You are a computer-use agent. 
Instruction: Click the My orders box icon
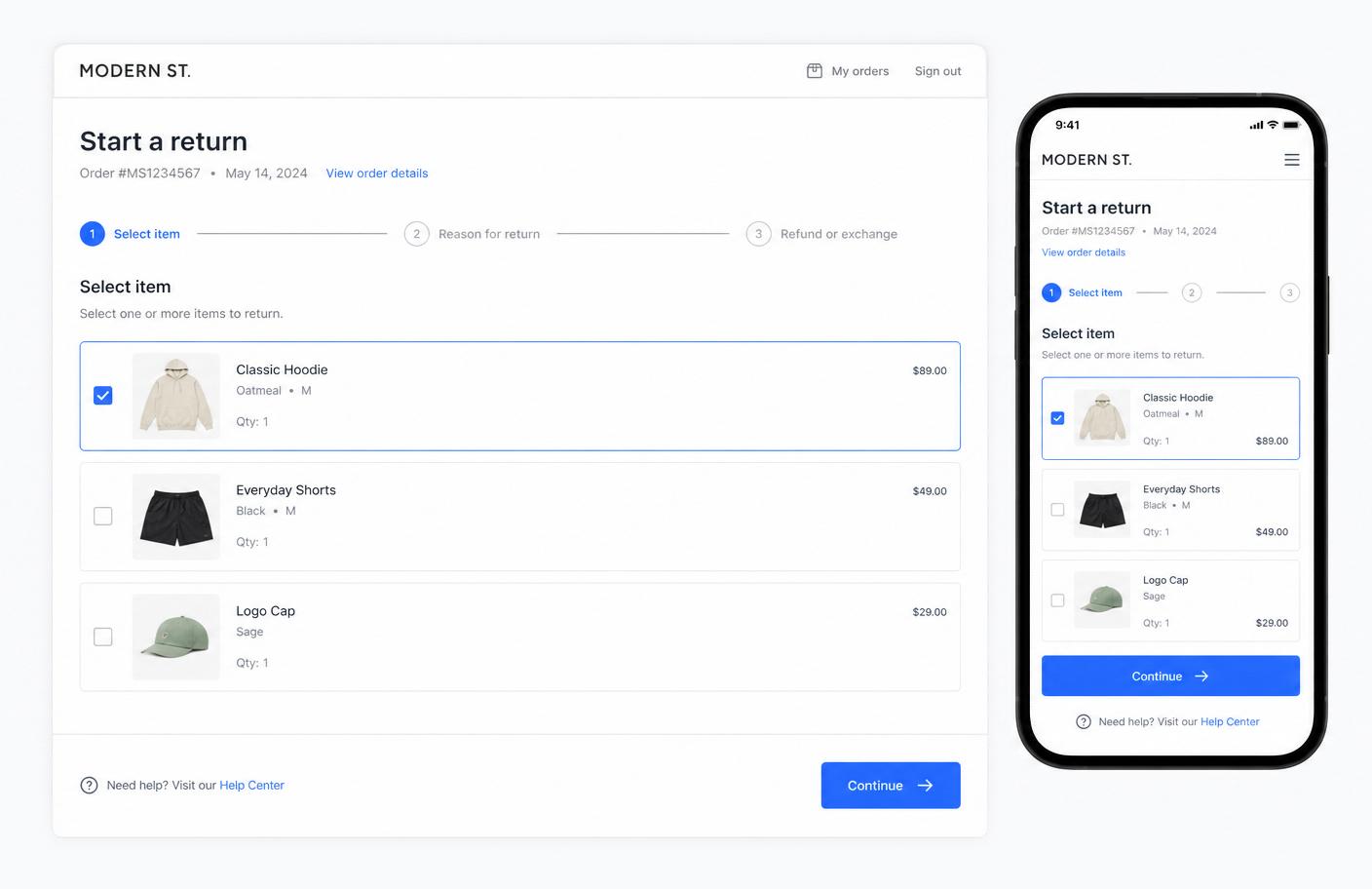tap(815, 70)
